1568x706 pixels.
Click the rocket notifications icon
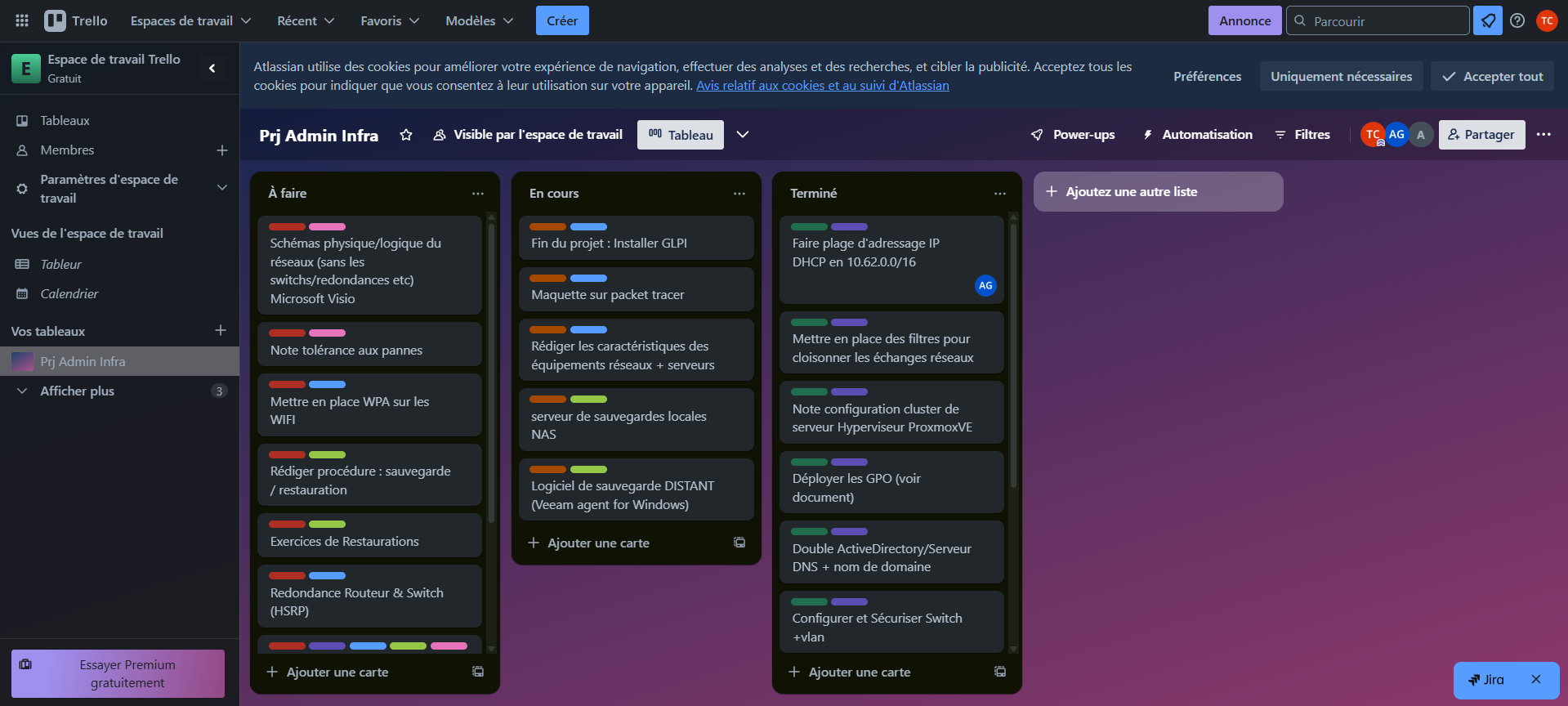click(x=1487, y=20)
